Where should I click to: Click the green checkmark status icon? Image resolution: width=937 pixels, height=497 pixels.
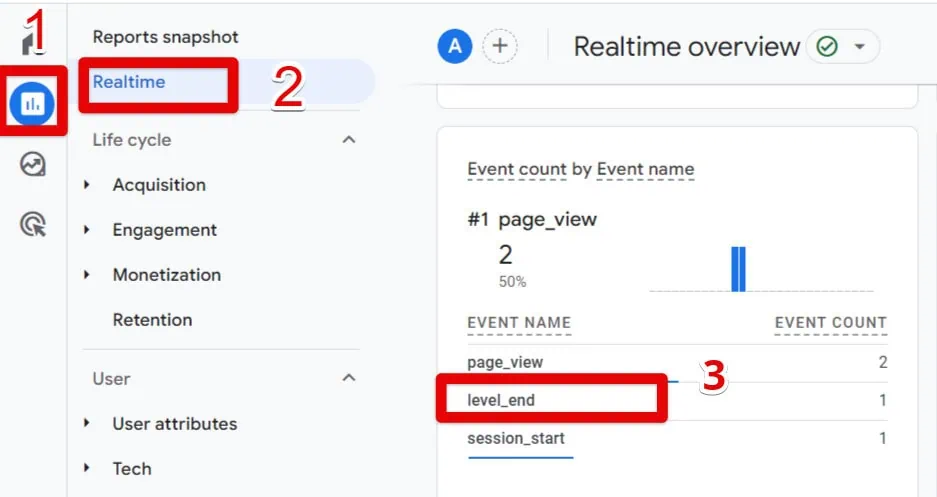(x=827, y=46)
